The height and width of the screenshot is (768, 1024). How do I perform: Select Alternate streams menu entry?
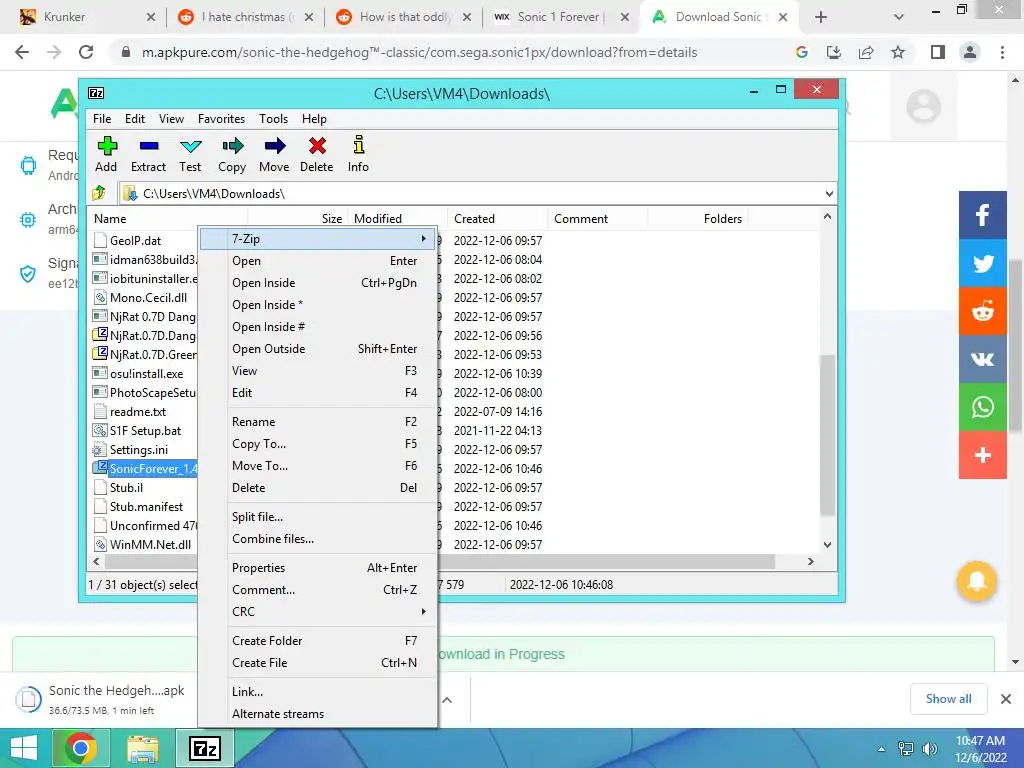318,714
